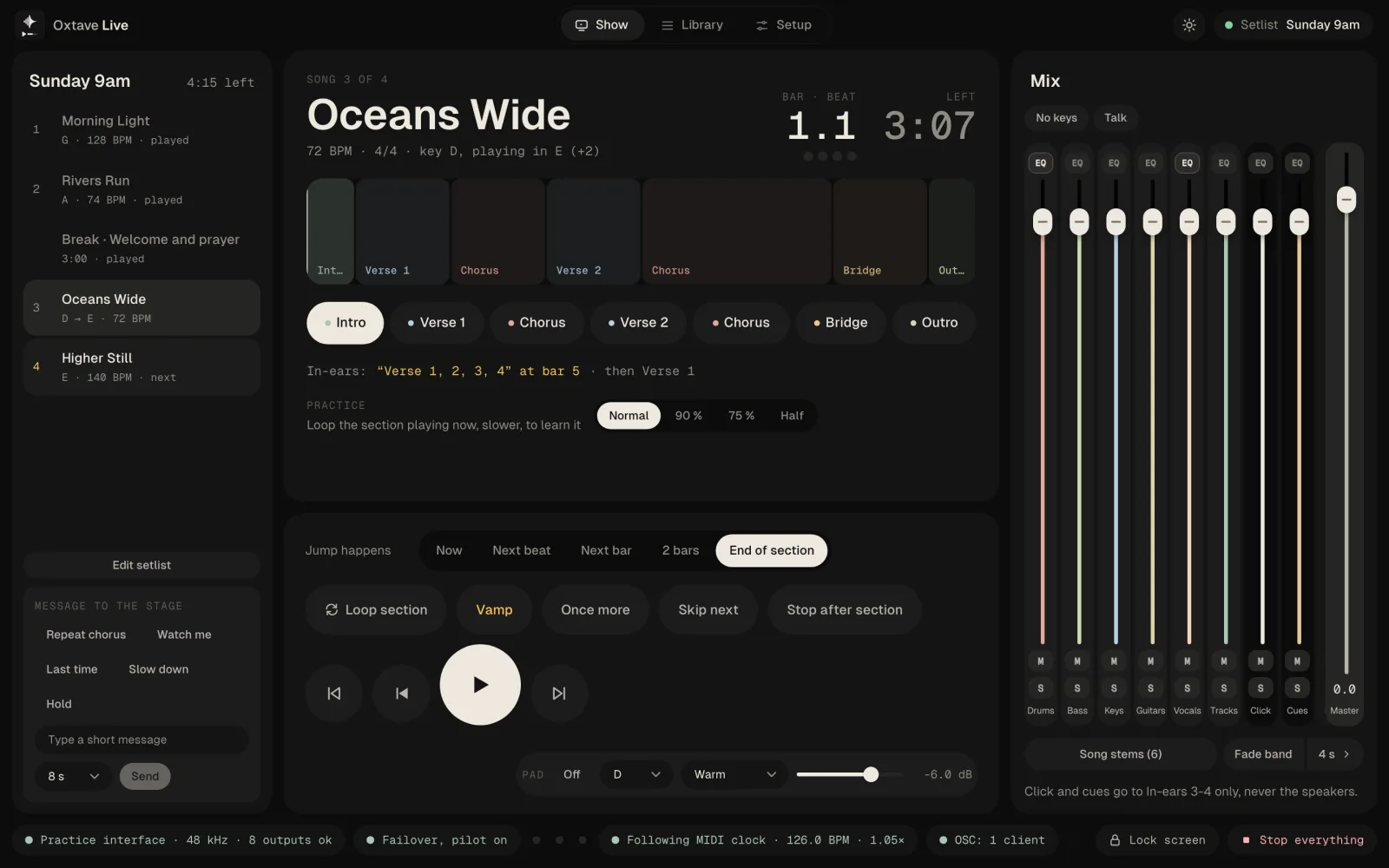The height and width of the screenshot is (868, 1389).
Task: Mute the Bass channel
Action: 1077,661
